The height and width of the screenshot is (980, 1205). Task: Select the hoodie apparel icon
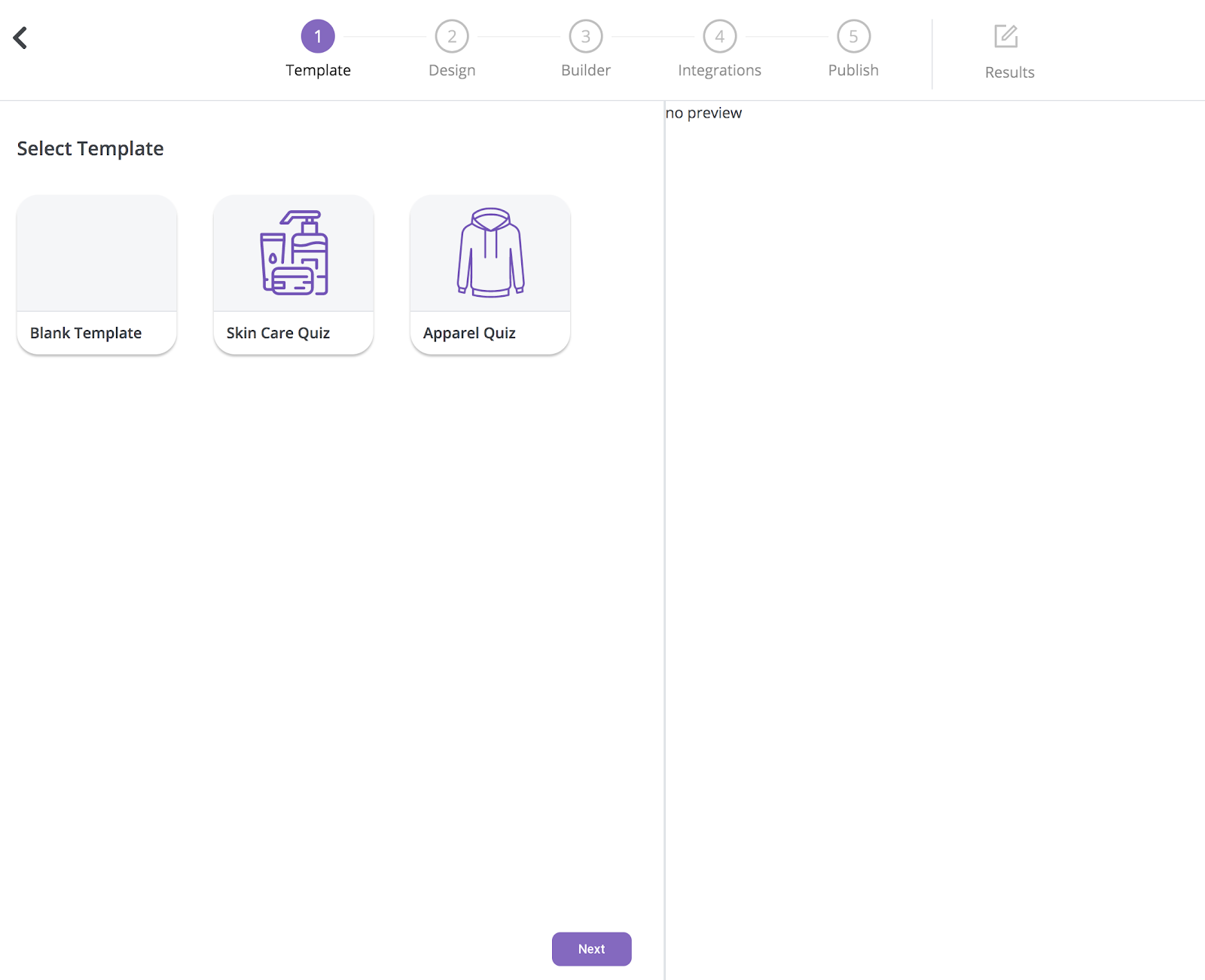[490, 252]
